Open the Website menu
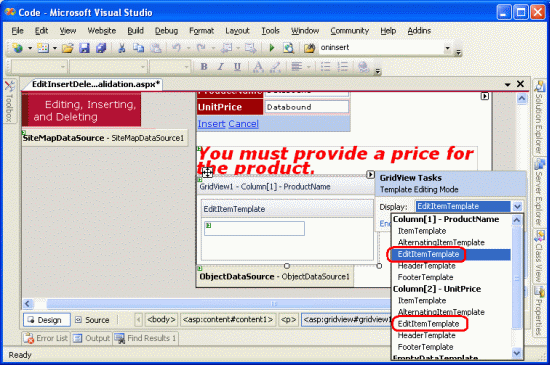 [x=102, y=31]
